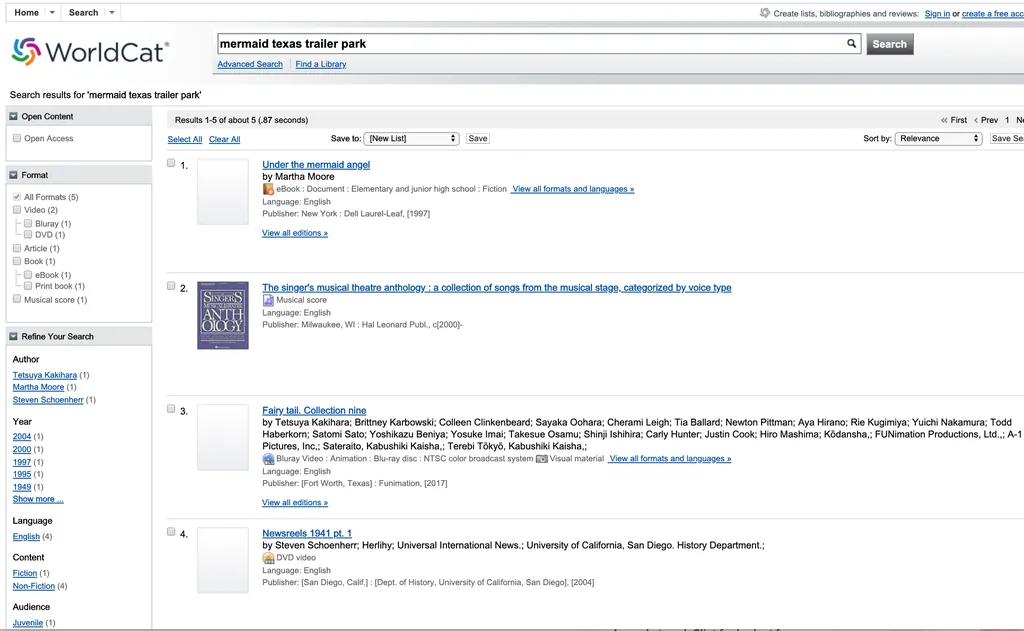Open 'Under the mermaid angel' title
This screenshot has width=1024, height=631.
(x=316, y=165)
